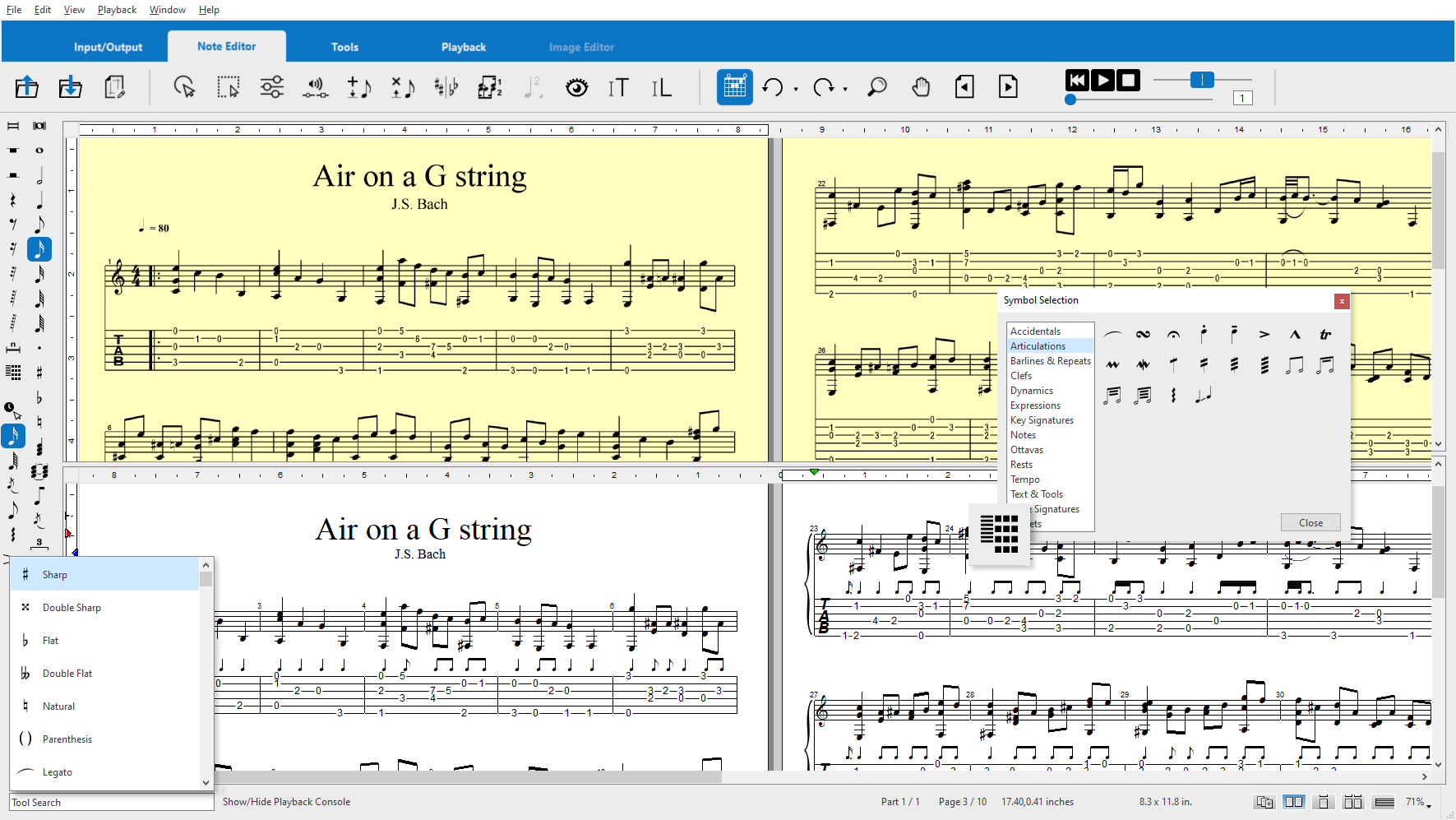Choose Double Sharp from the list
The width and height of the screenshot is (1456, 820).
coord(105,608)
